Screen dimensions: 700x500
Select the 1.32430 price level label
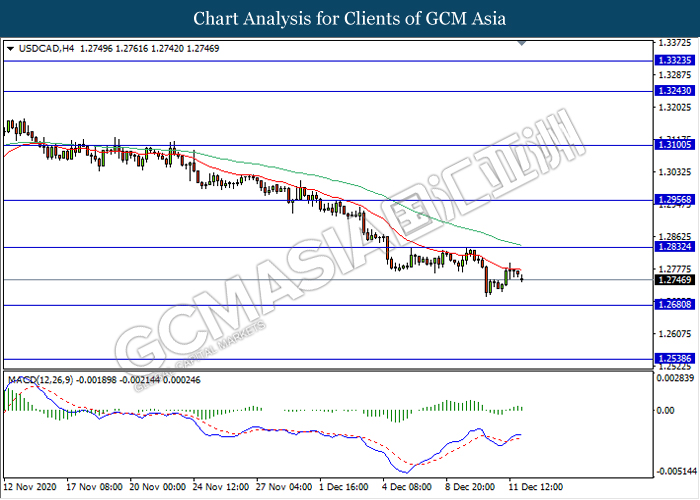[675, 91]
